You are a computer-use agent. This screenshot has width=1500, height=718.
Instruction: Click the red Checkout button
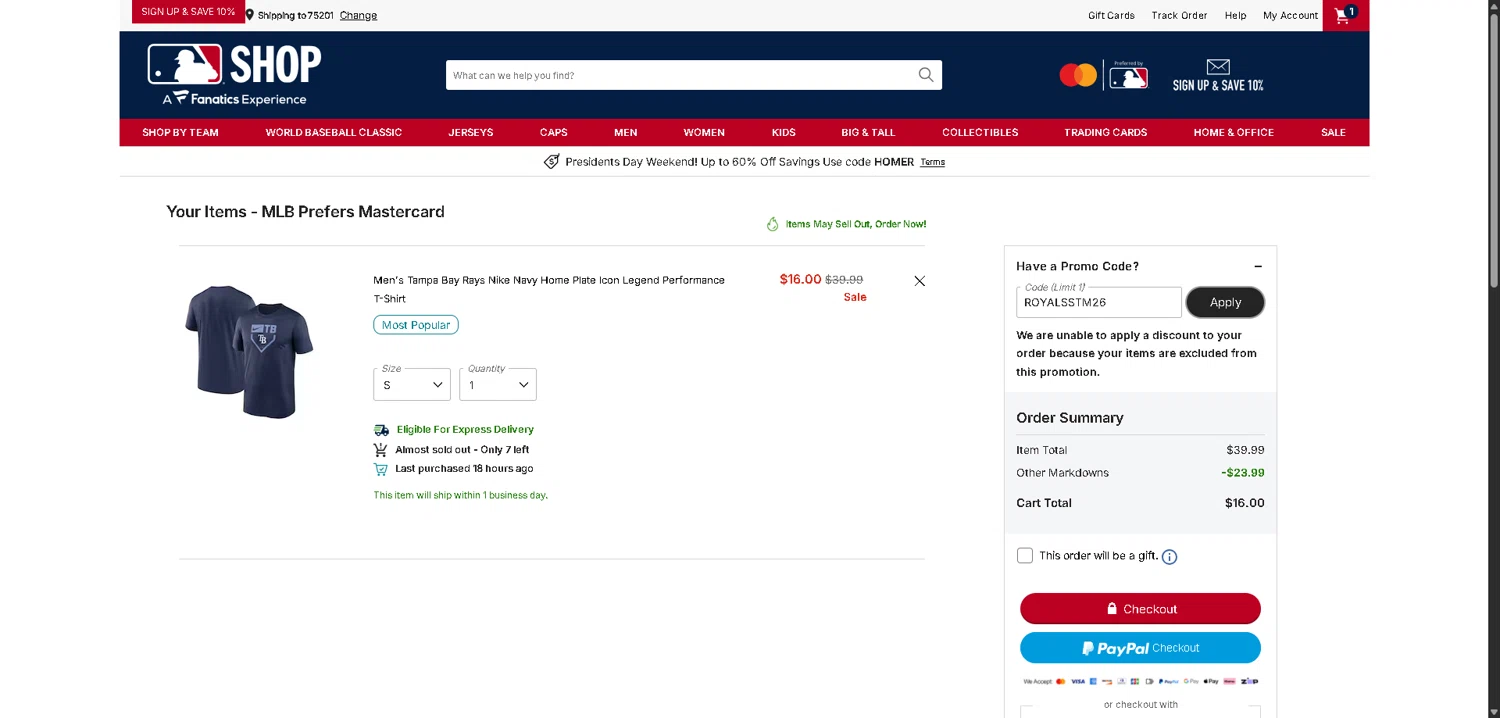1140,609
